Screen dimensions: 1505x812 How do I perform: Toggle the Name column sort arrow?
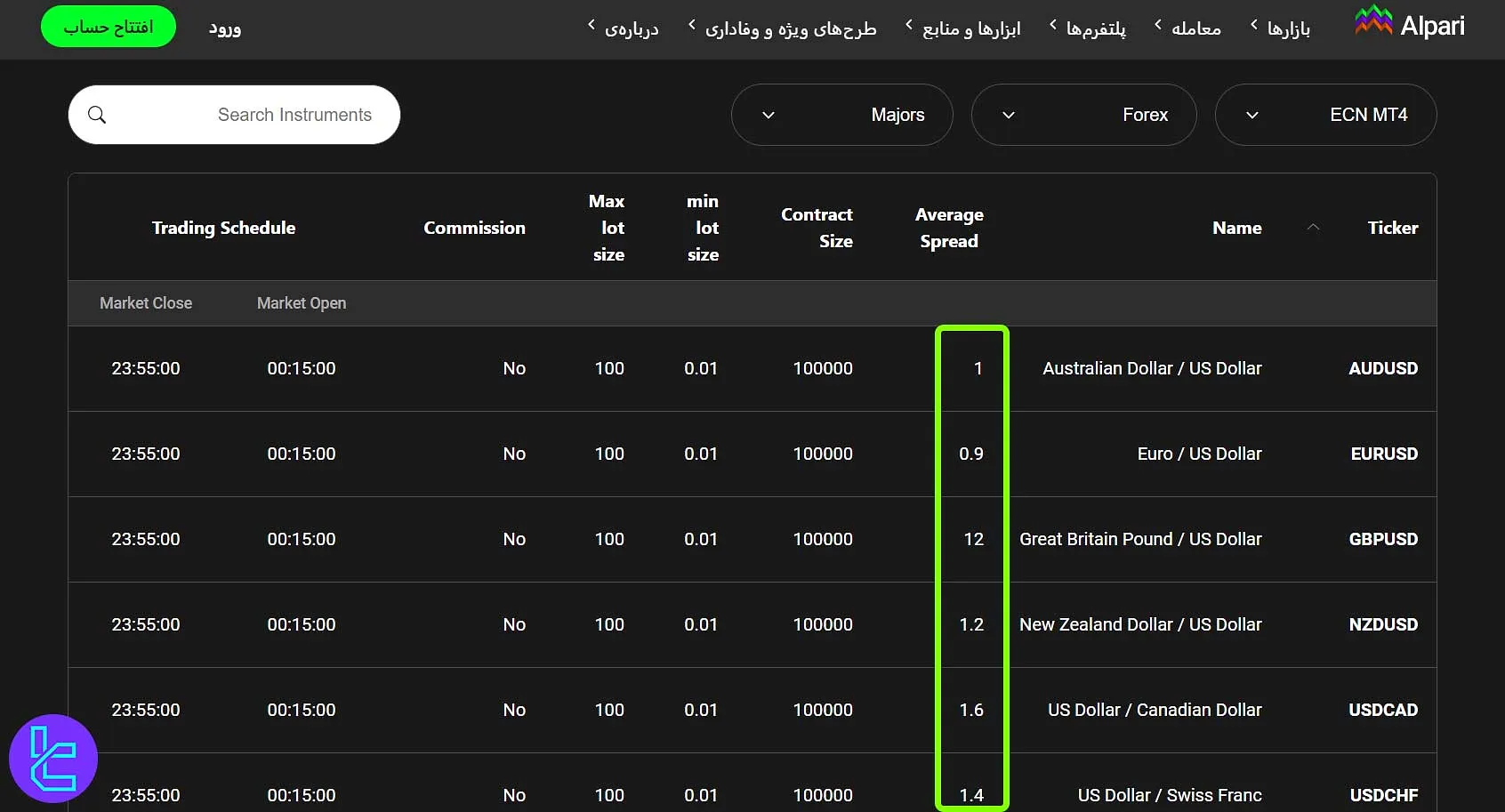tap(1314, 227)
